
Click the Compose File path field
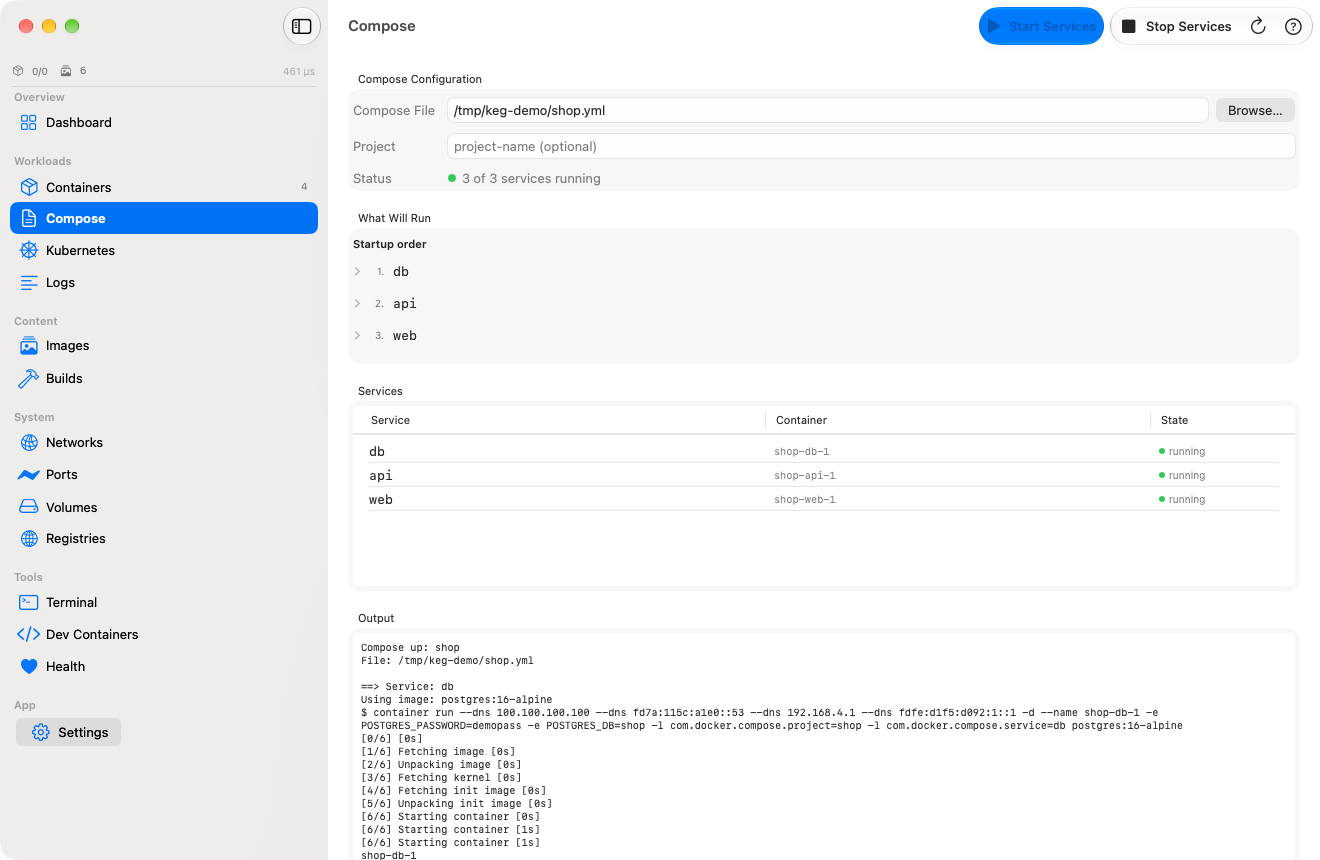(x=828, y=110)
